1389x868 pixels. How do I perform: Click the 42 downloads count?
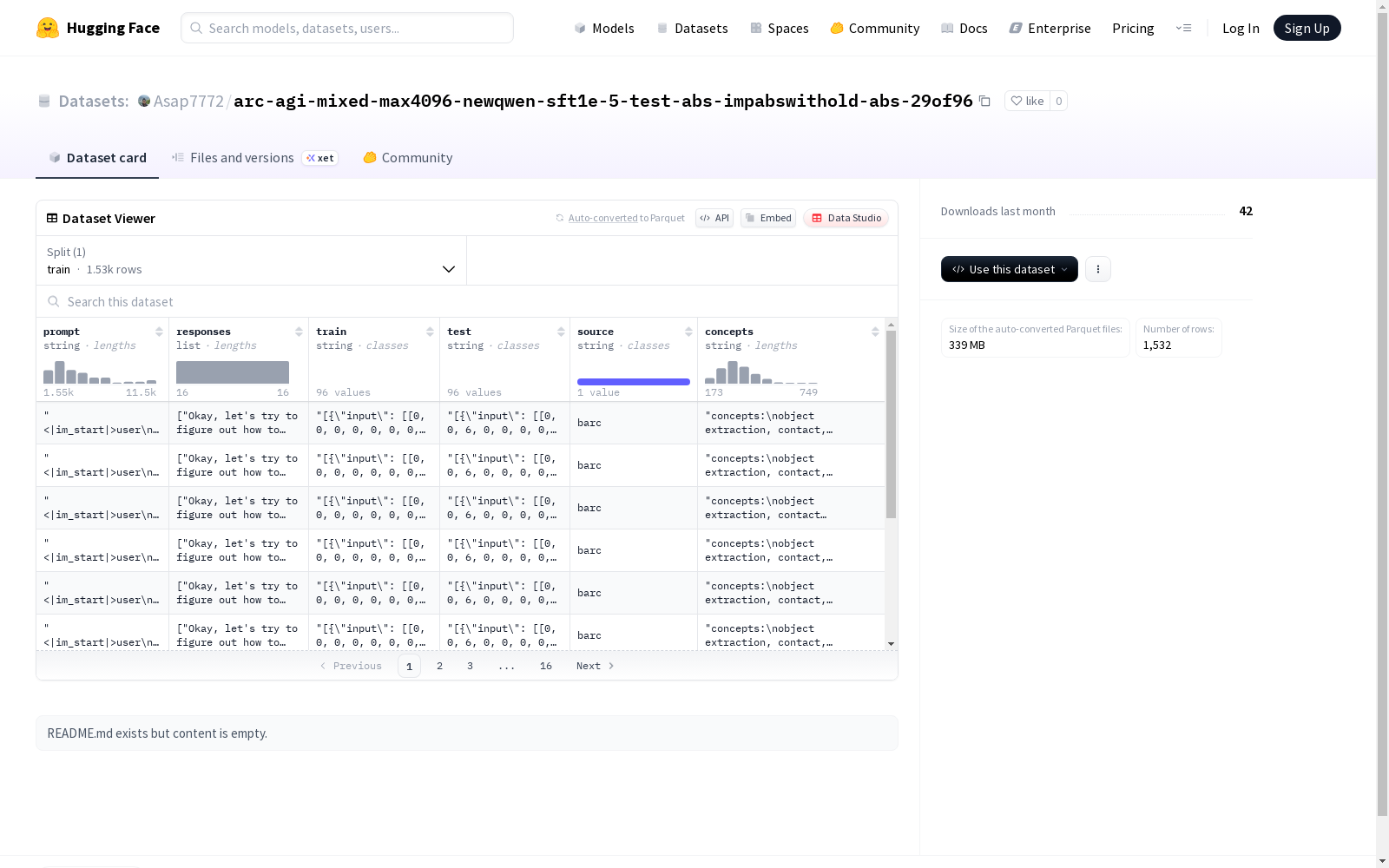click(x=1246, y=211)
